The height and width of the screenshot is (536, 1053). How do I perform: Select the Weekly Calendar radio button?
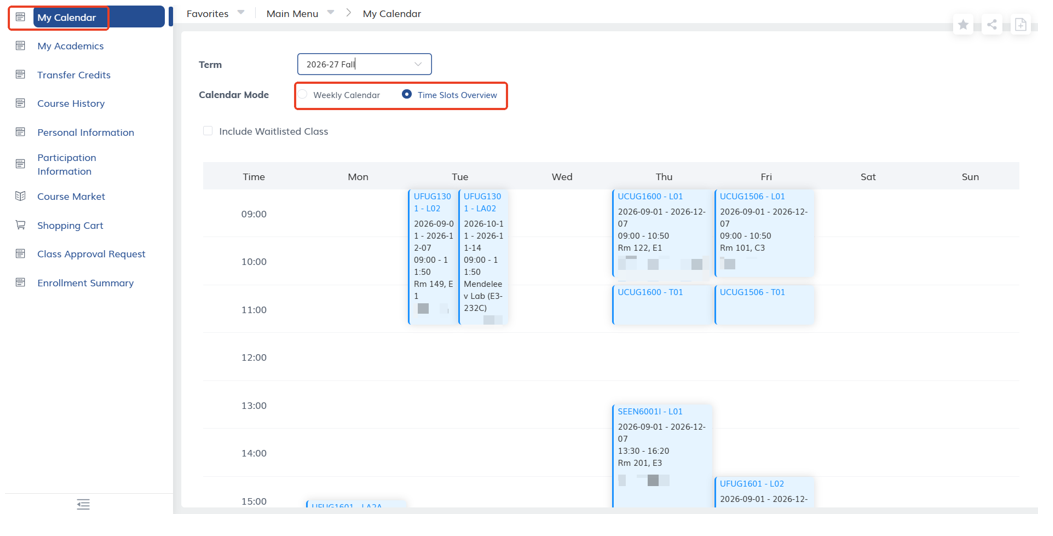tap(303, 95)
